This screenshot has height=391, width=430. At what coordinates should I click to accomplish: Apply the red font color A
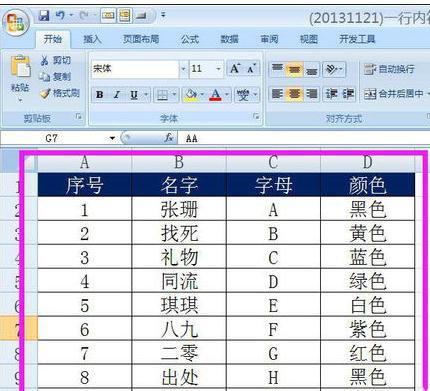coord(216,95)
